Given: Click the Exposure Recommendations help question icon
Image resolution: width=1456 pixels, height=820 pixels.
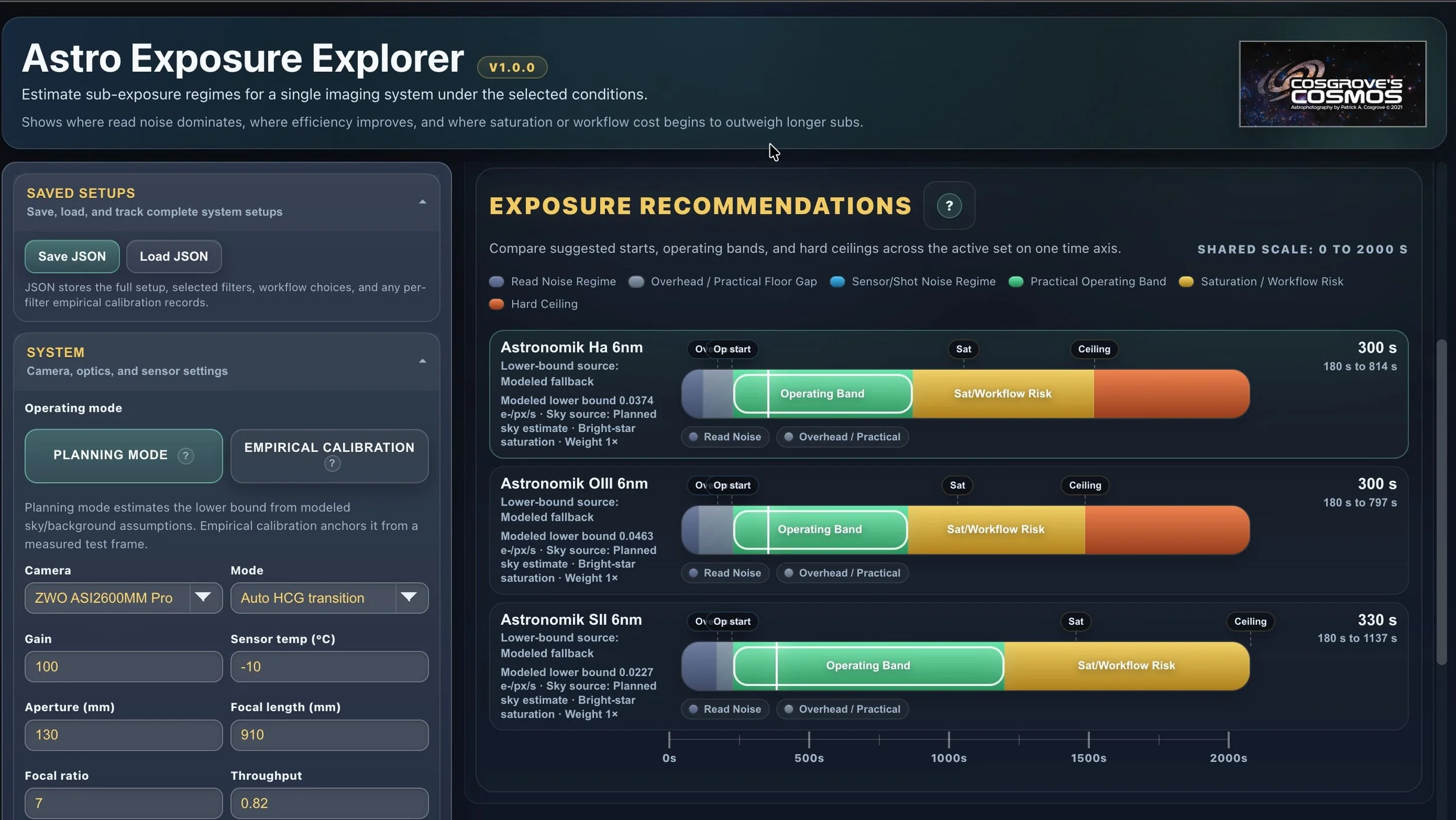Looking at the screenshot, I should (x=949, y=206).
